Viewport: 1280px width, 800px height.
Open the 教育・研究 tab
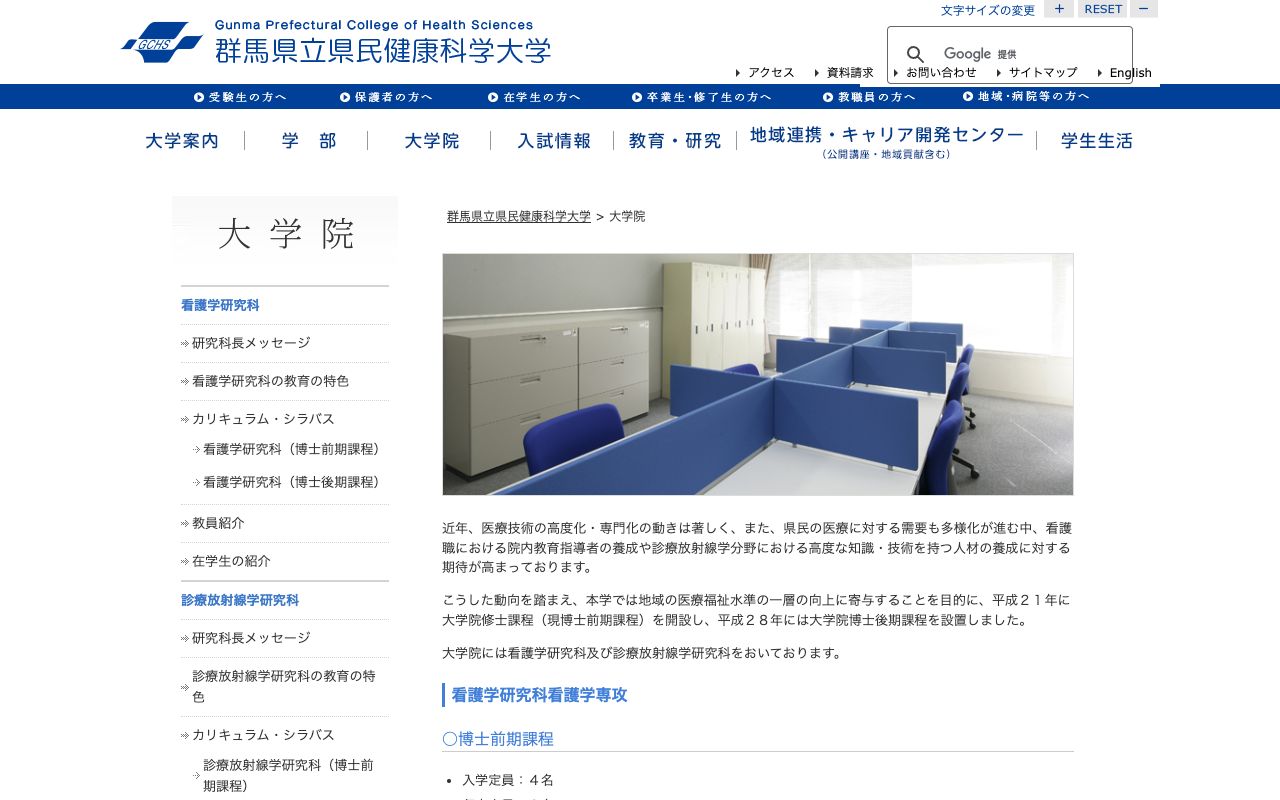tap(674, 141)
